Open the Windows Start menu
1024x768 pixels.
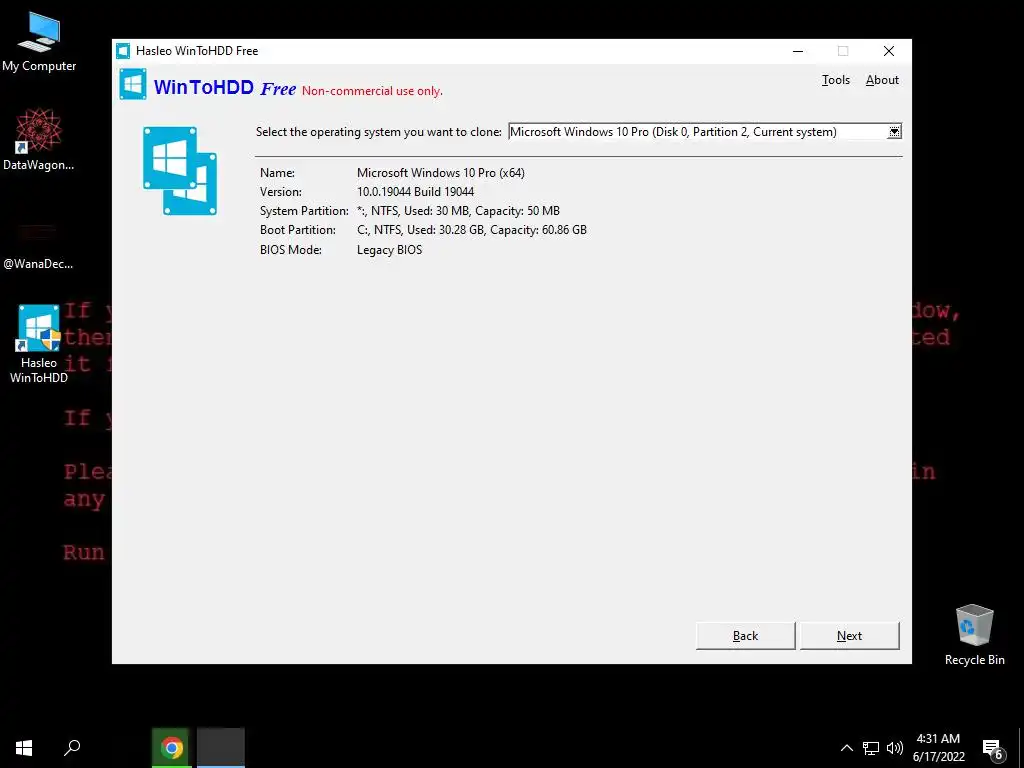click(x=24, y=748)
